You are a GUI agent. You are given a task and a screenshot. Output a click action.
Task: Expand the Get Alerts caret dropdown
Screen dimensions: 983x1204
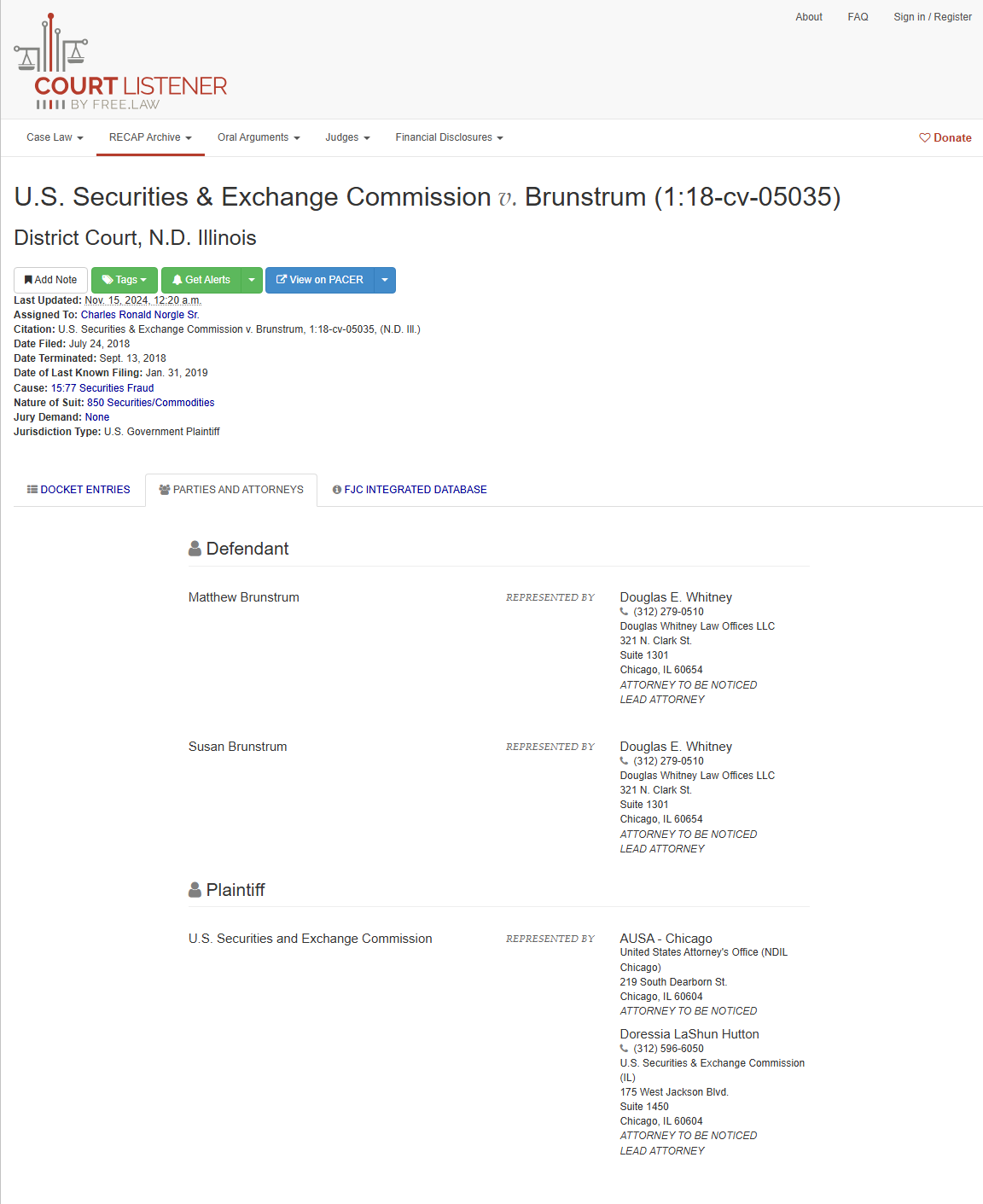pyautogui.click(x=252, y=280)
